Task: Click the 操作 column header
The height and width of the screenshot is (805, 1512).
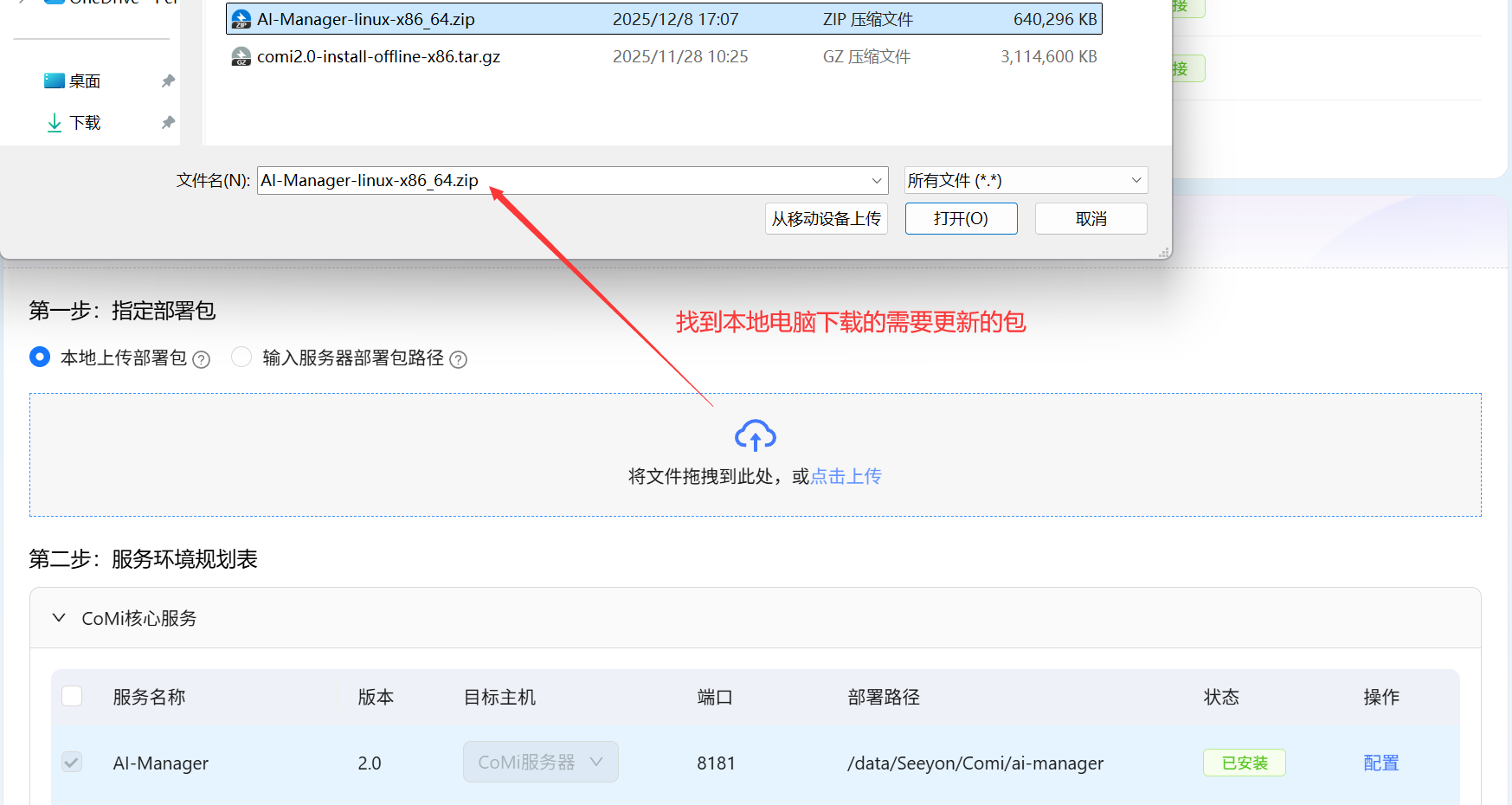Action: click(x=1381, y=697)
